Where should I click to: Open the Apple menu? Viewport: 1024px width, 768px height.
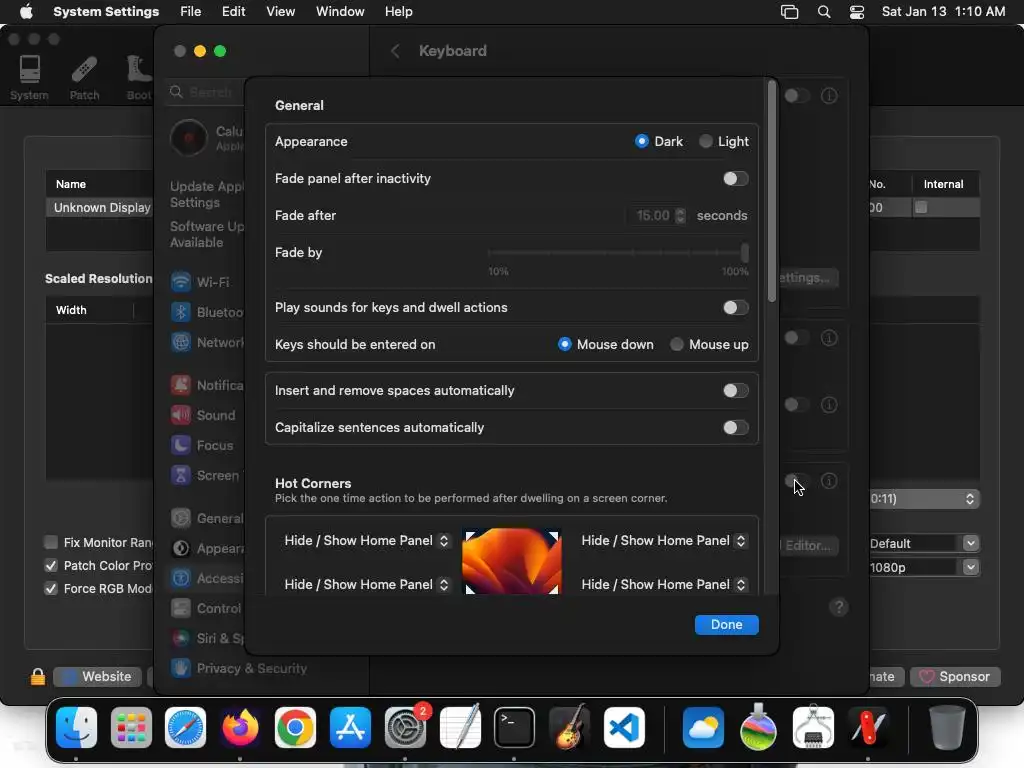point(27,12)
